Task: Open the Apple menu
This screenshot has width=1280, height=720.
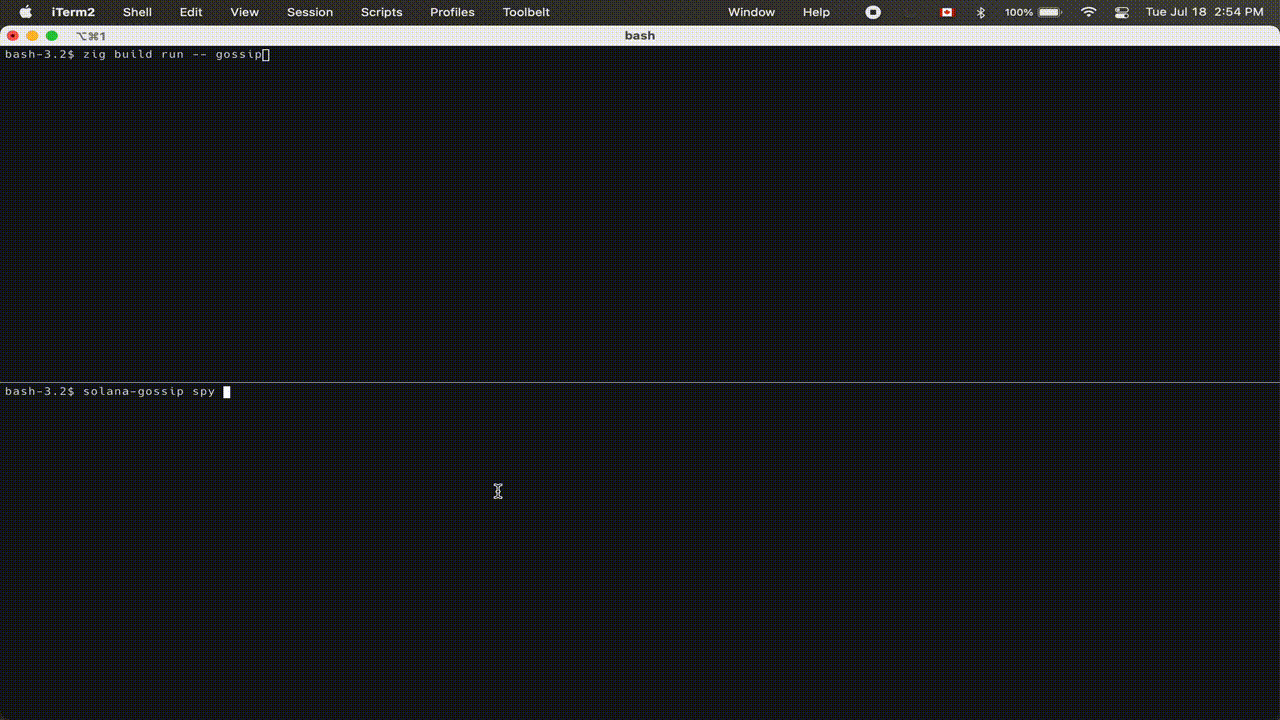Action: [x=26, y=12]
